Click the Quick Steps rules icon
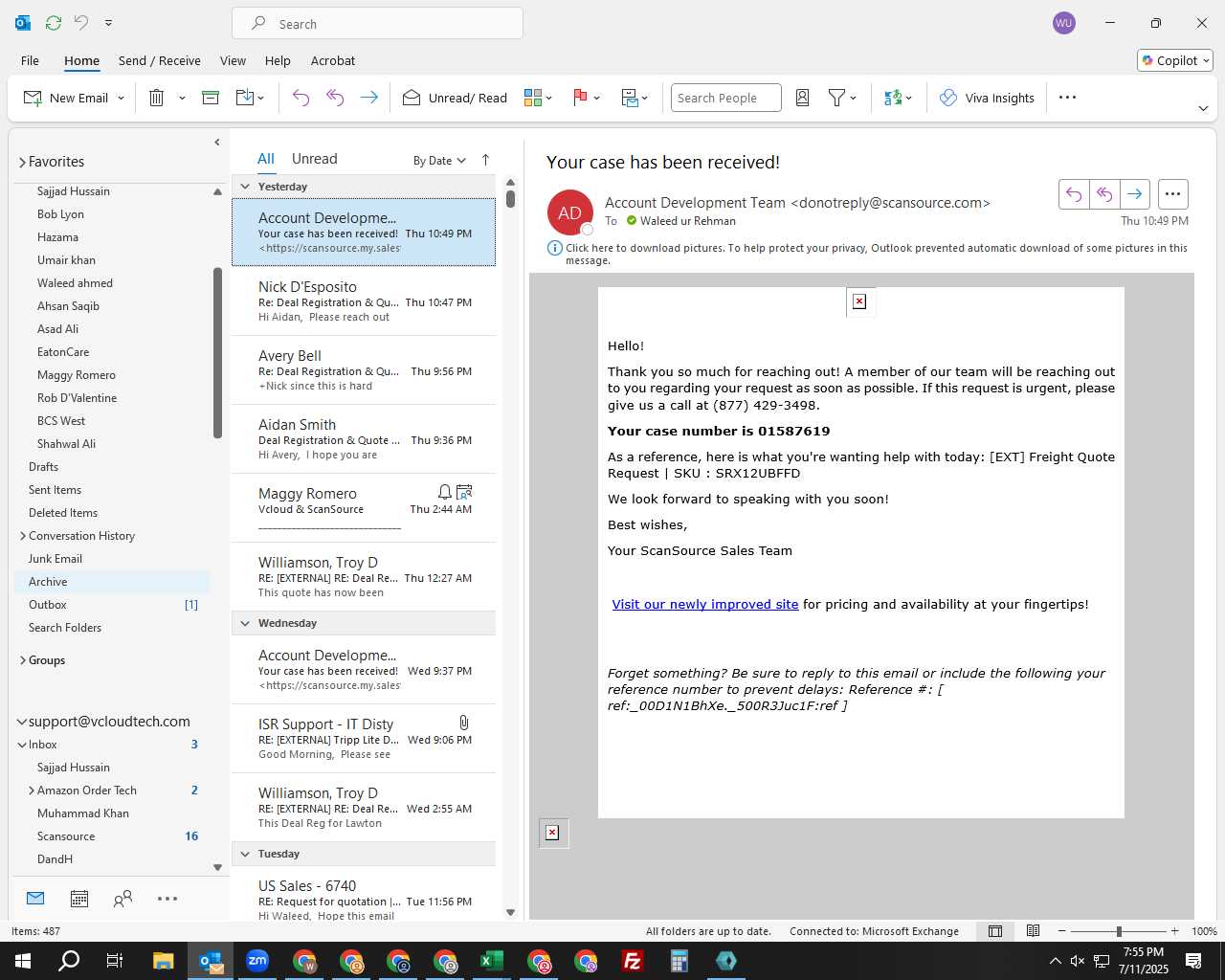The image size is (1225, 980). [630, 98]
